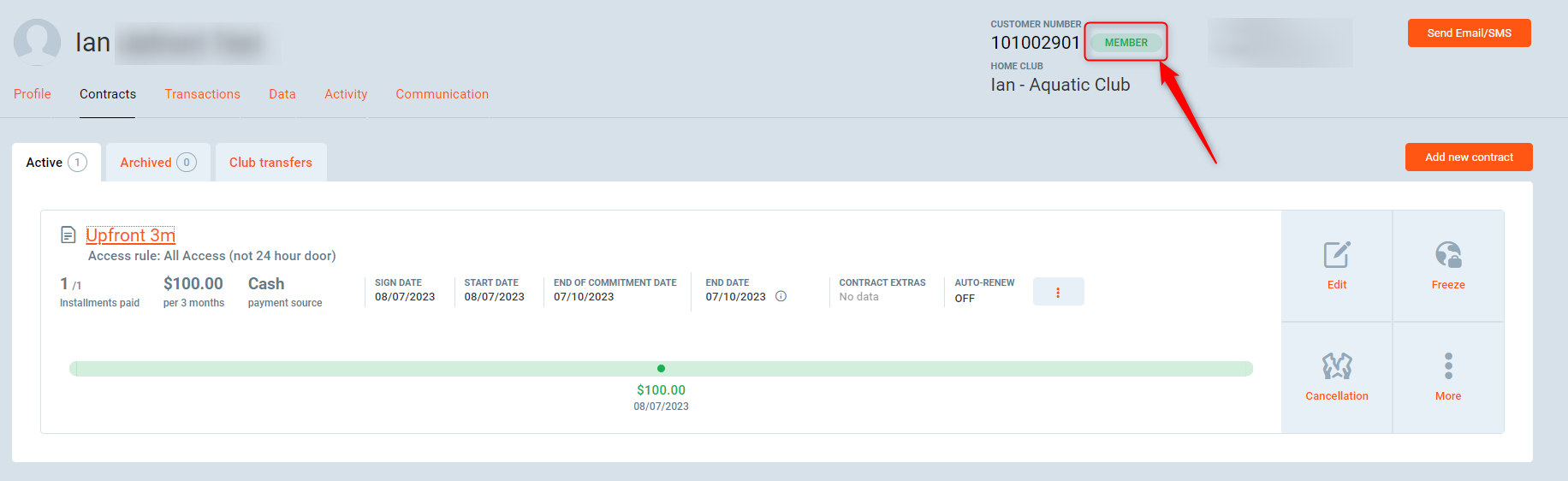Open the Activity tab
1568x481 pixels.
point(346,94)
